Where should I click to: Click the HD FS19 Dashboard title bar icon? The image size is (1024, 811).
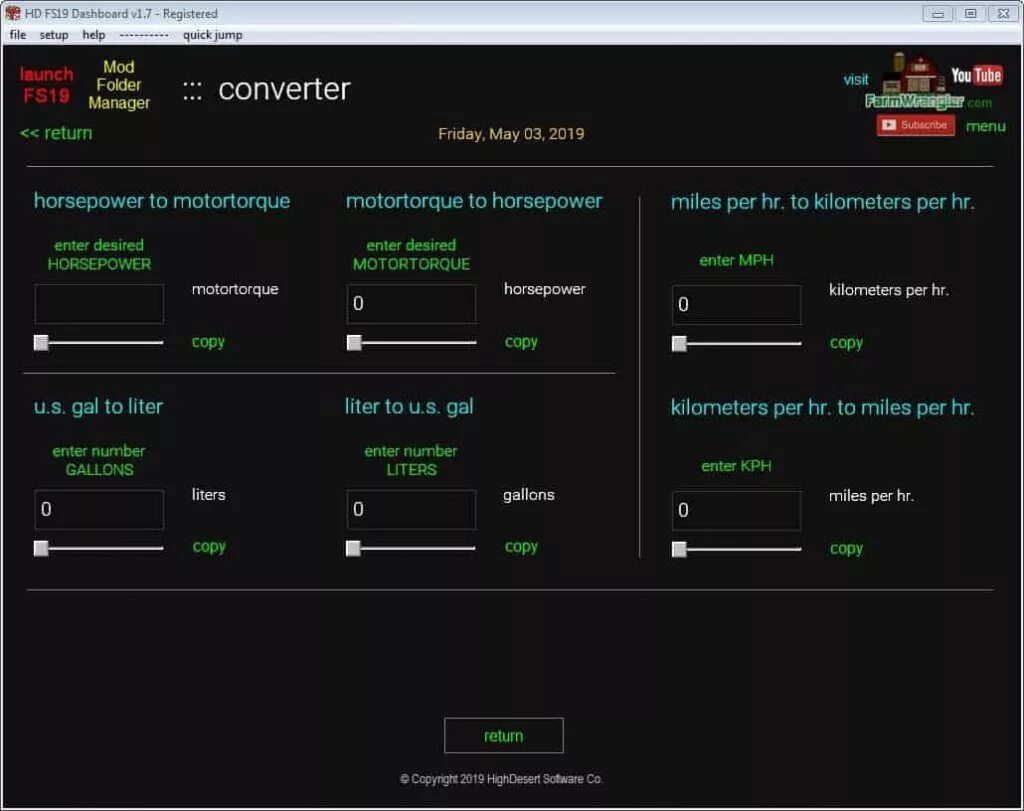point(12,13)
